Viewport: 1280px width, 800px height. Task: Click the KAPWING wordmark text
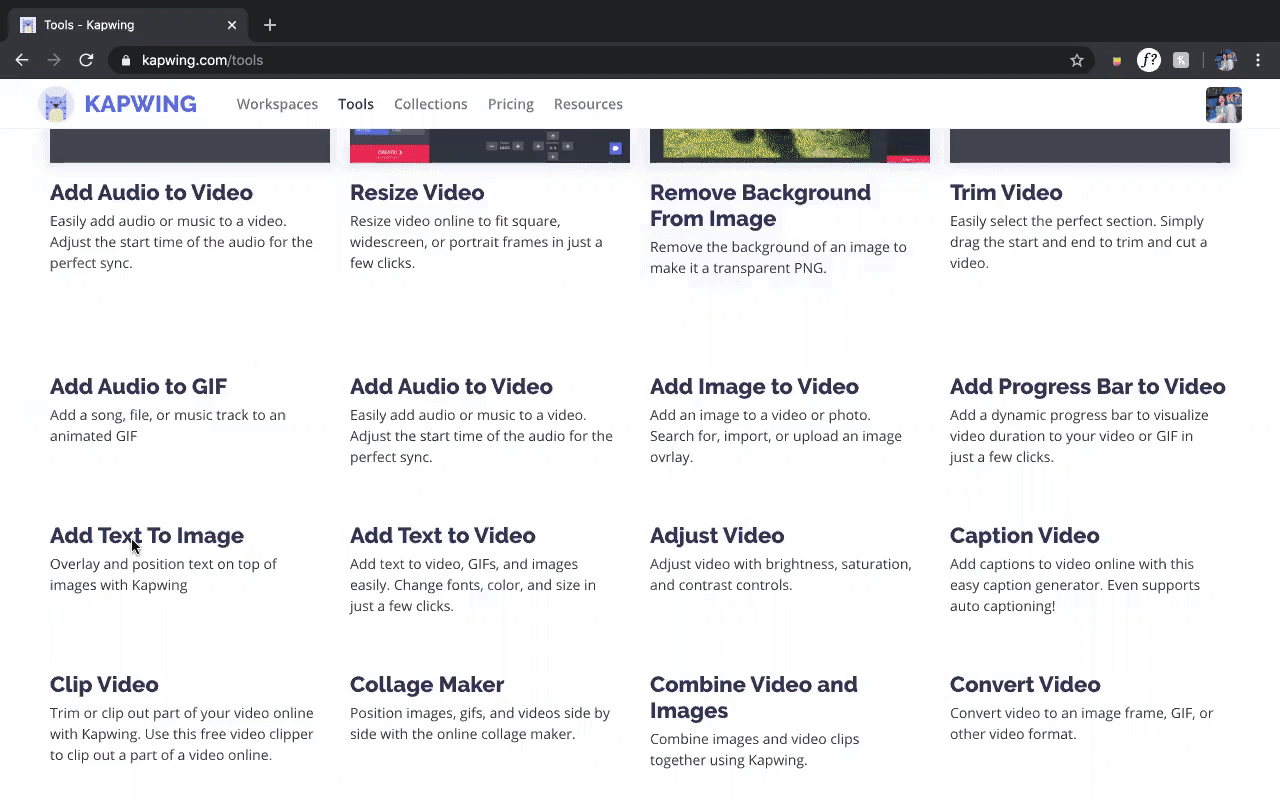coord(140,104)
